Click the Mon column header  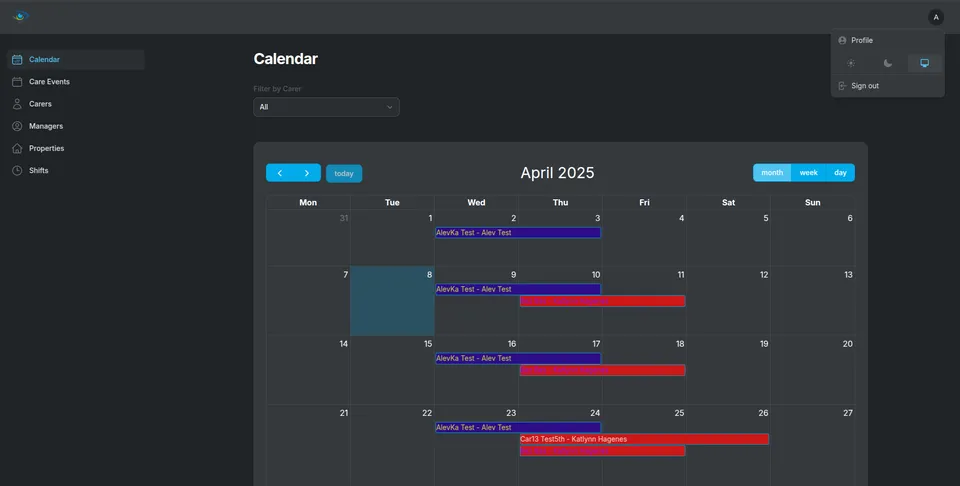[308, 203]
